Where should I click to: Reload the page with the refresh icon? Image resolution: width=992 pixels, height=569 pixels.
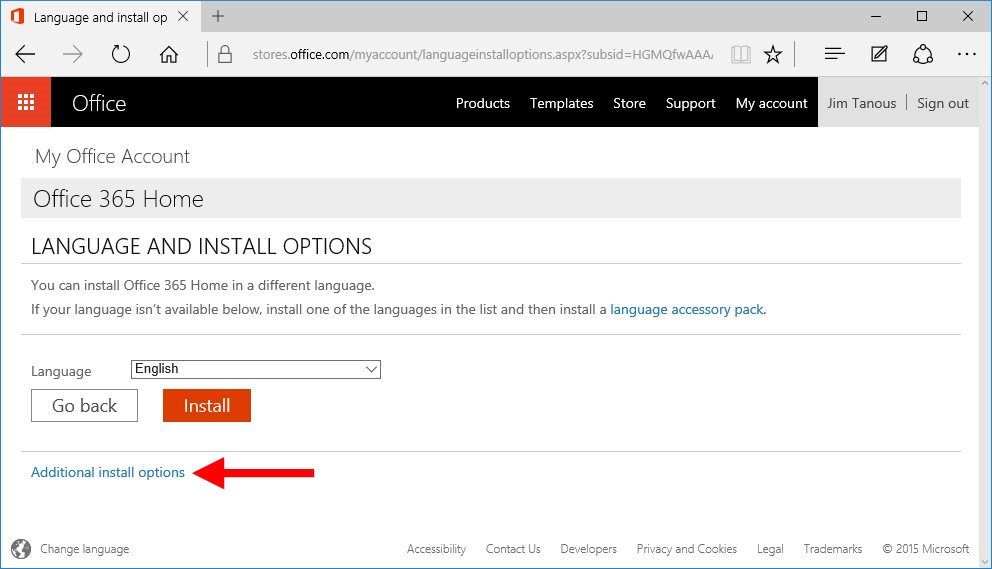[x=120, y=54]
